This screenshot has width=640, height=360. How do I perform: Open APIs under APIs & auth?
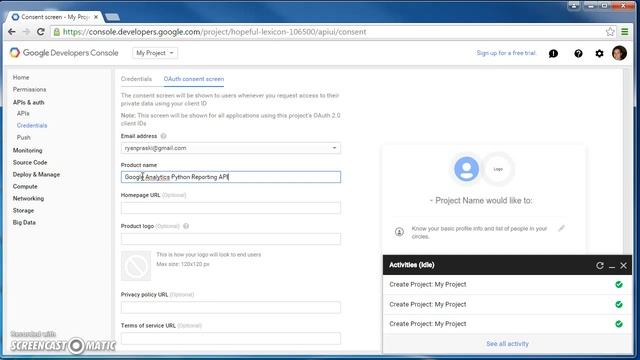23,113
